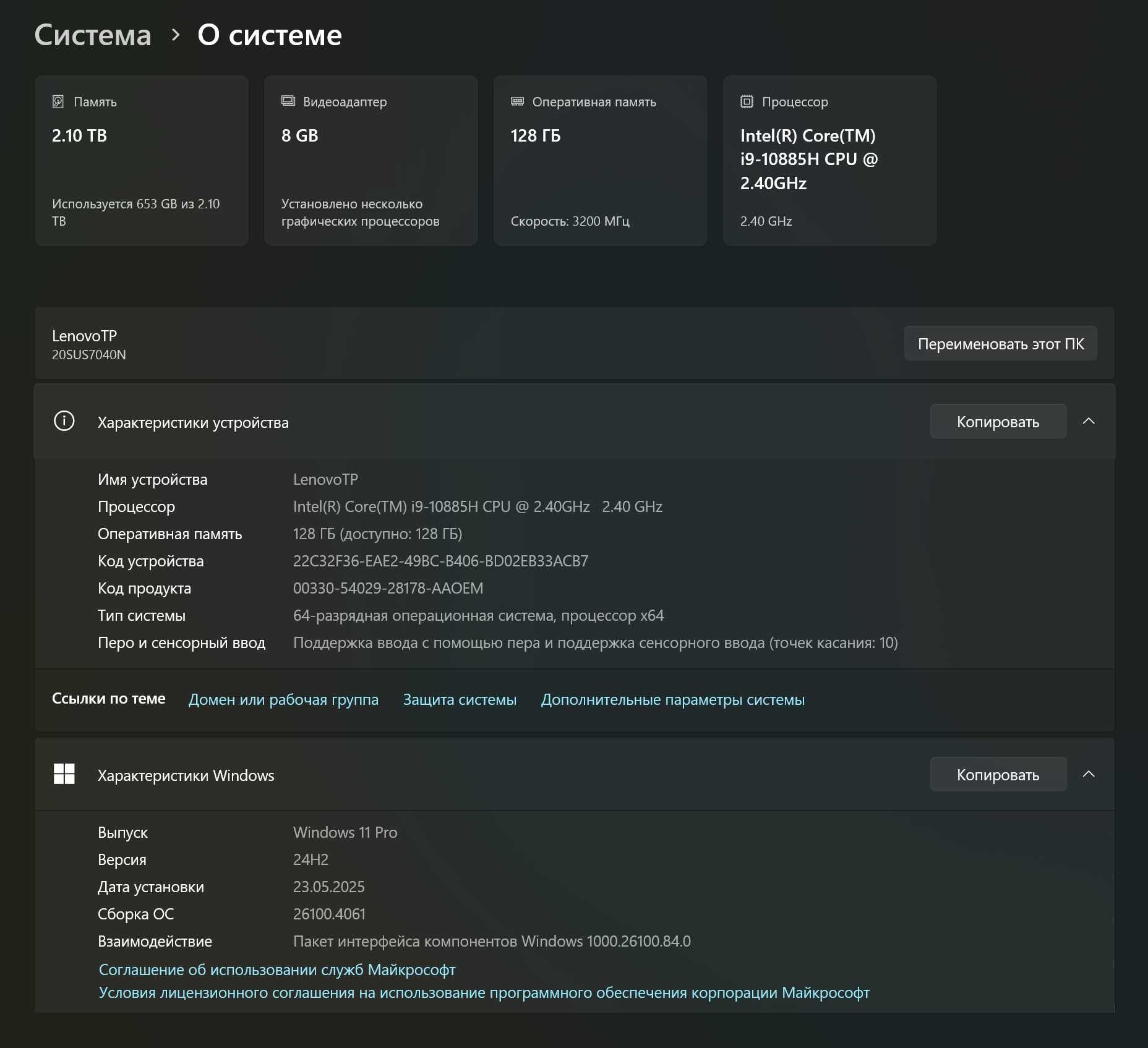
Task: Click the Windows logo beside Характеристики Windows
Action: (64, 774)
